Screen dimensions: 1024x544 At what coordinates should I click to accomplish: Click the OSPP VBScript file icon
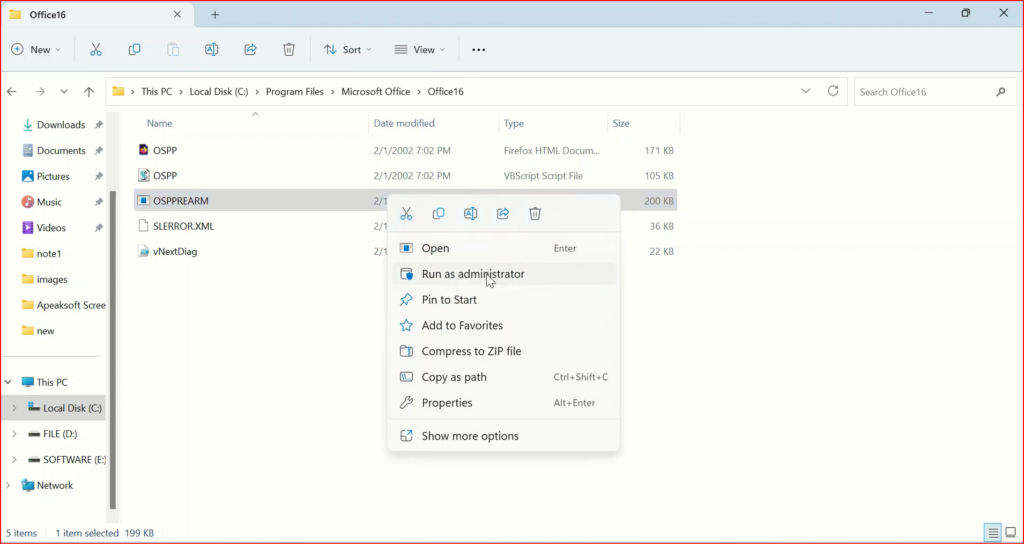point(144,176)
